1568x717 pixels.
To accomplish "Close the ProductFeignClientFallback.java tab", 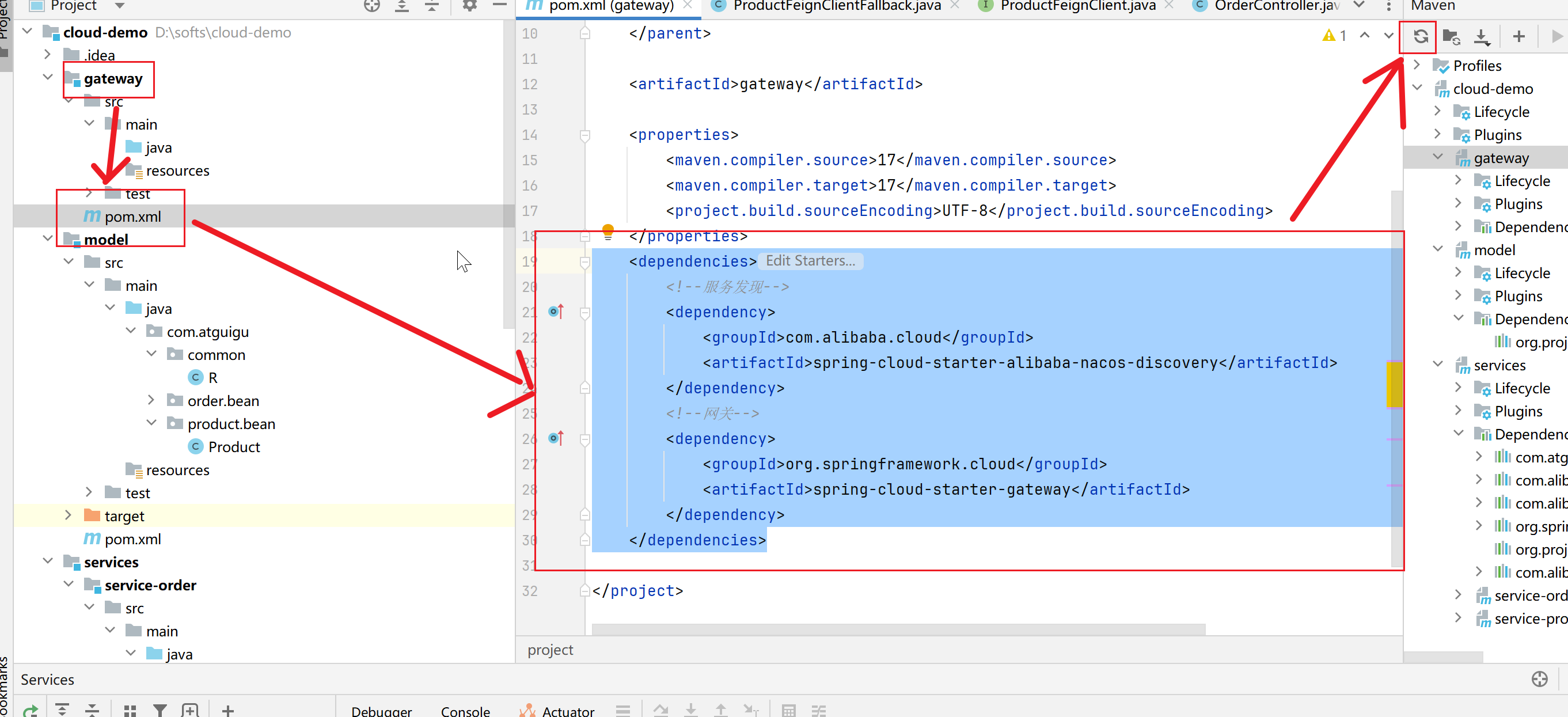I will [955, 6].
